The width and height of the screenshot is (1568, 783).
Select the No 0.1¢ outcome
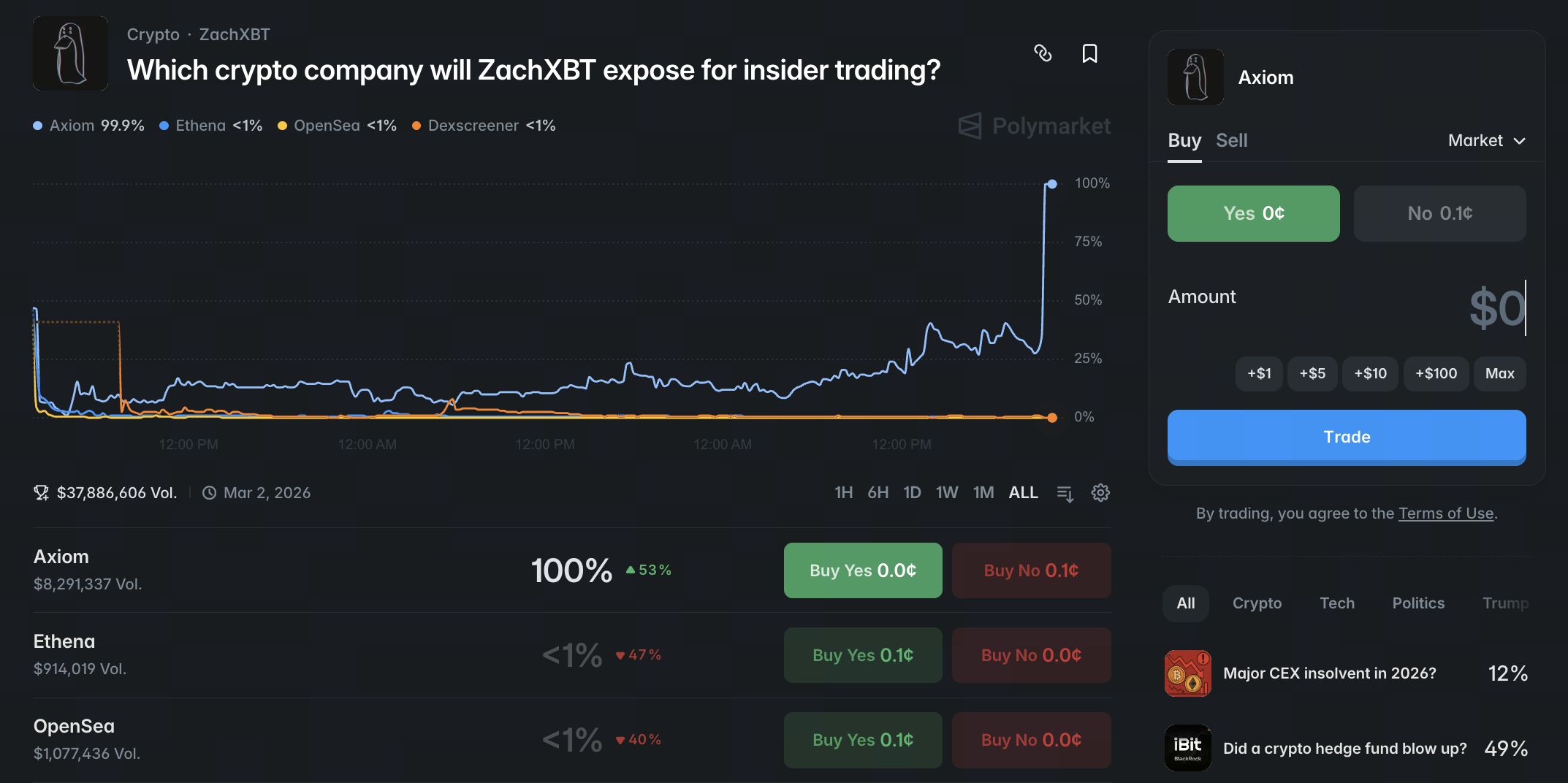tap(1439, 213)
